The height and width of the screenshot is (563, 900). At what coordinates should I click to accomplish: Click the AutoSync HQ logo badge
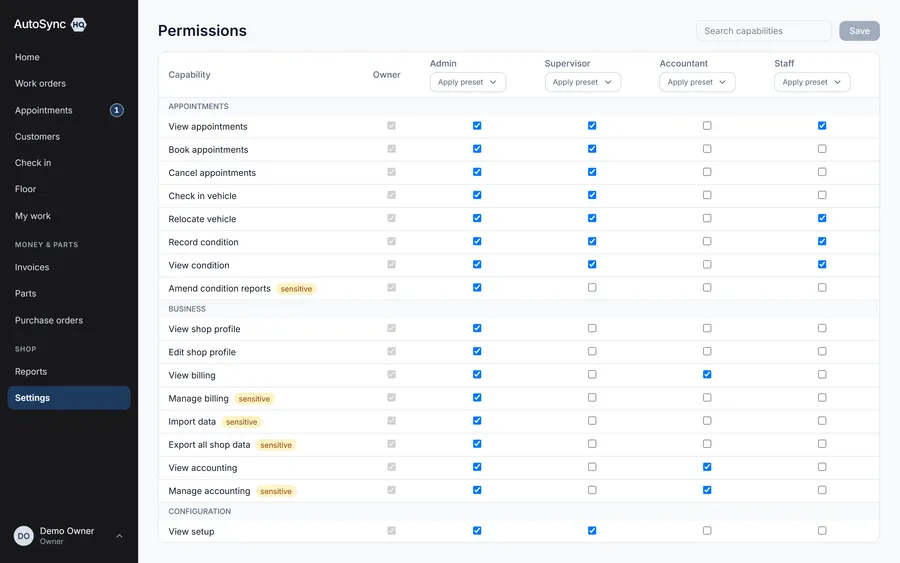[x=79, y=25]
